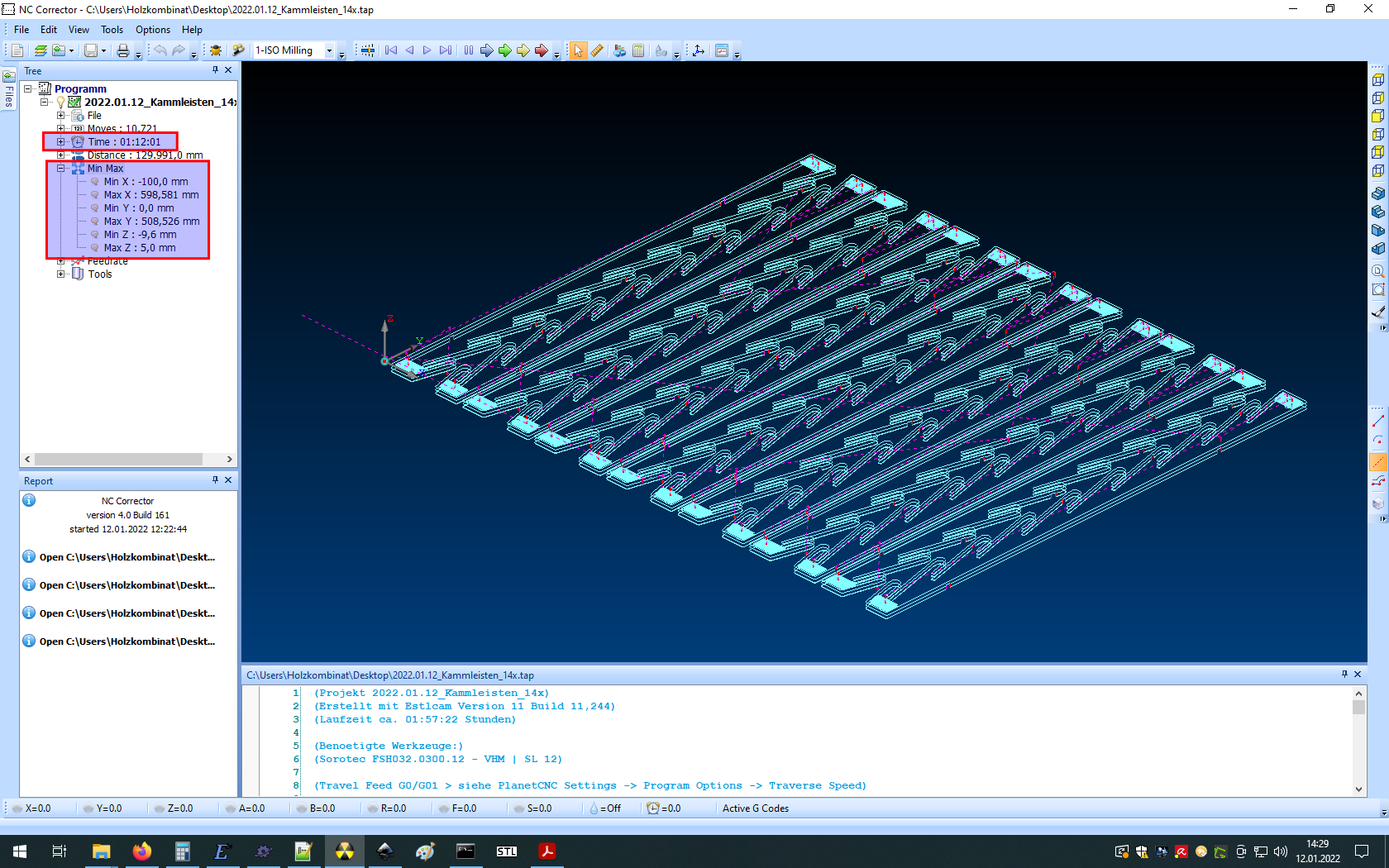This screenshot has width=1389, height=868.
Task: Expand the Tools tree node
Action: [60, 274]
